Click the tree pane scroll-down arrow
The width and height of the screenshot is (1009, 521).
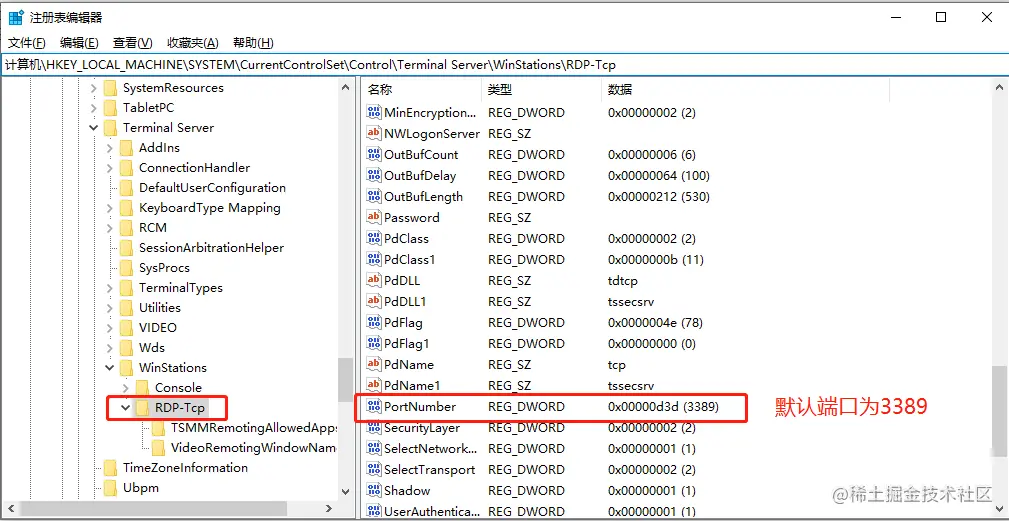point(346,491)
